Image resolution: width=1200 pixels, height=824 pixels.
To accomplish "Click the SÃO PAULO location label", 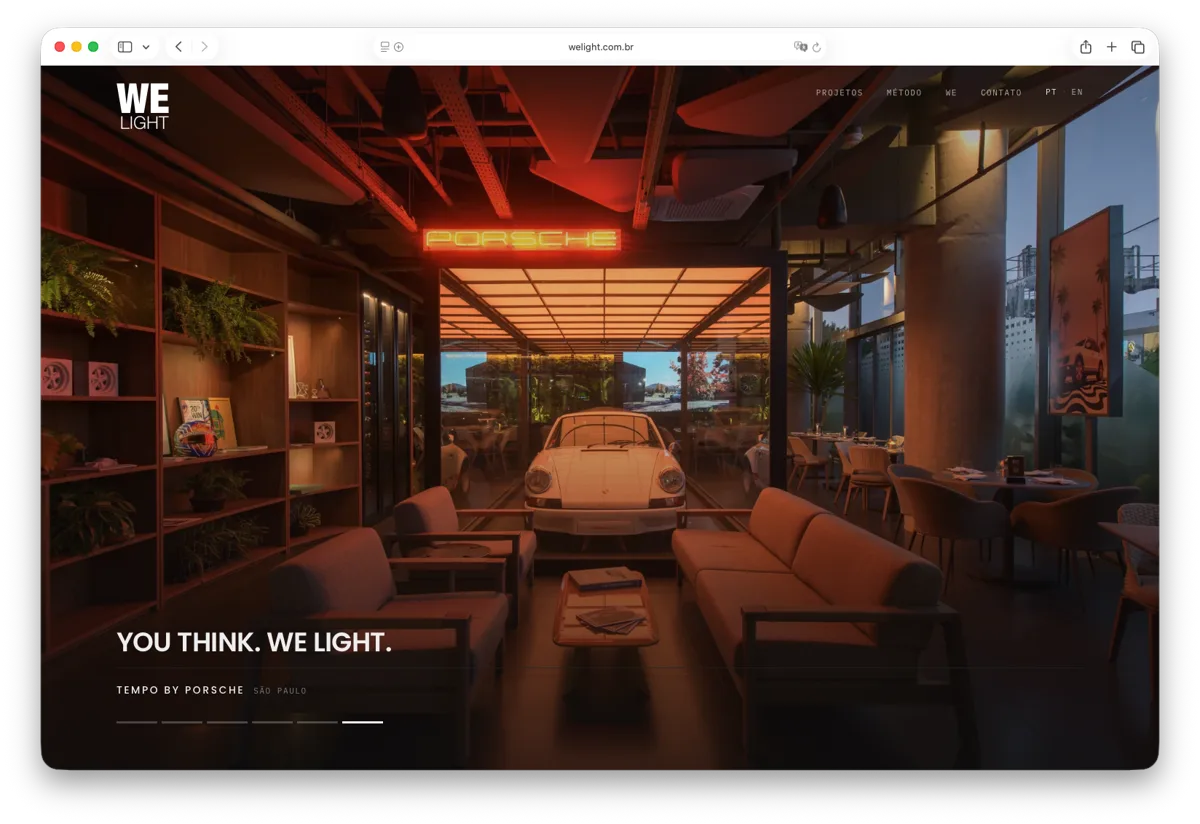I will point(280,691).
